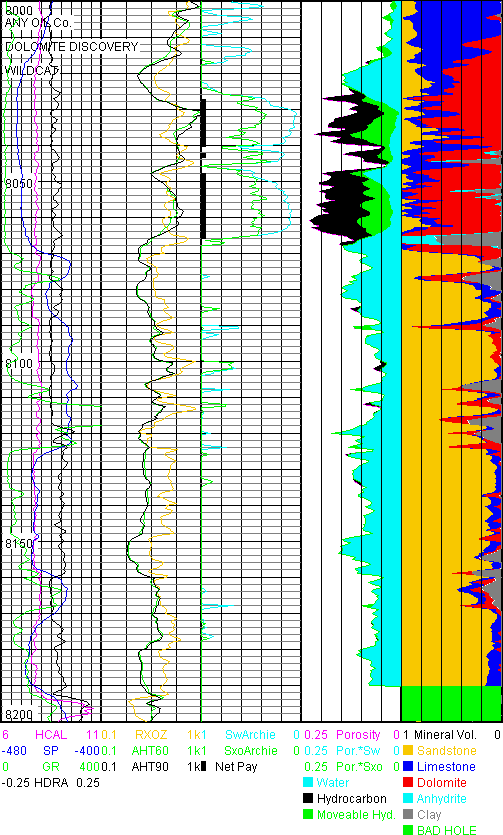Click the Moveable Hyd. green swatch
The image size is (503, 835).
point(308,815)
